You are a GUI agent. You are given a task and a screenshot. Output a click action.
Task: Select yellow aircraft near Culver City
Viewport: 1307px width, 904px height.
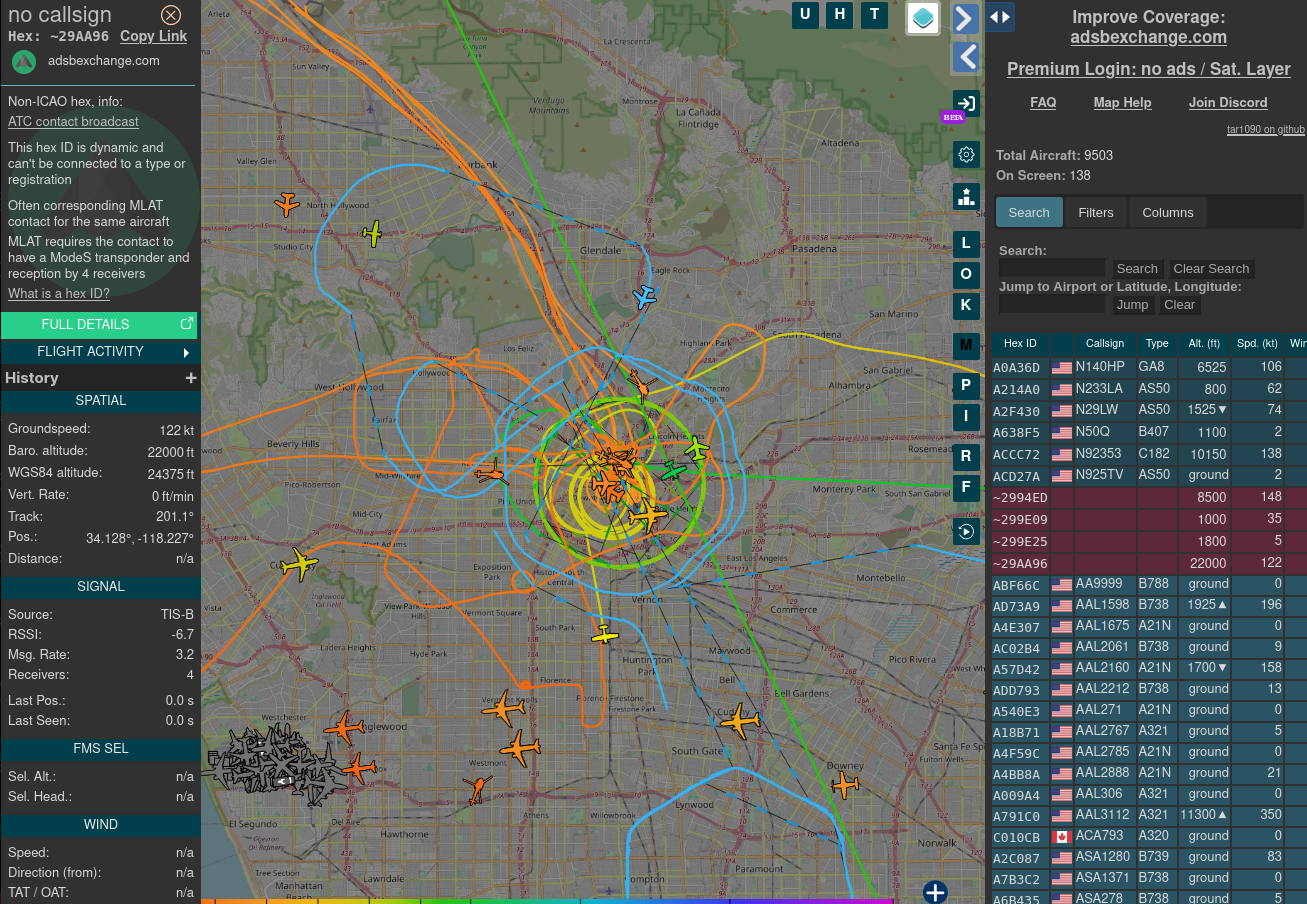[299, 565]
